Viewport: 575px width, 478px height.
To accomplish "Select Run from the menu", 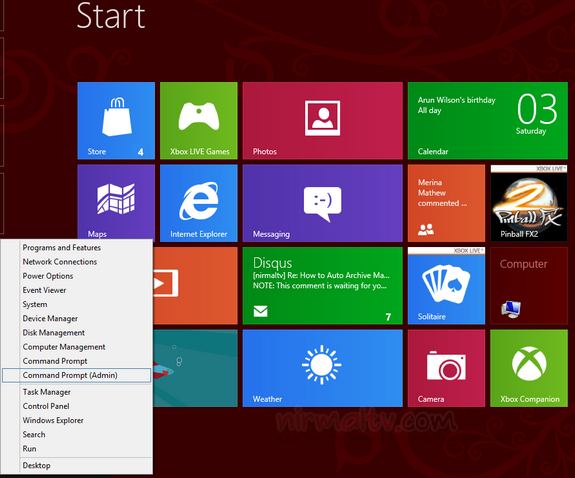I will click(77, 449).
